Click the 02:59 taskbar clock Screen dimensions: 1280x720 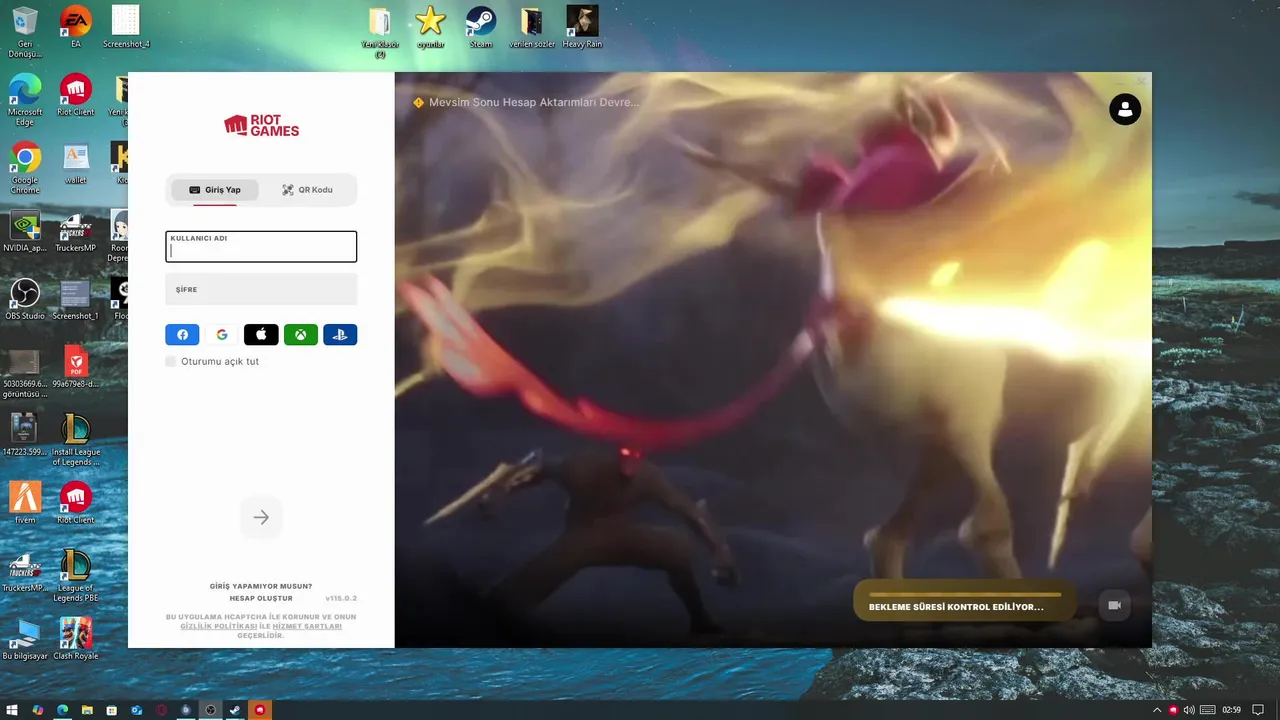coord(1231,710)
